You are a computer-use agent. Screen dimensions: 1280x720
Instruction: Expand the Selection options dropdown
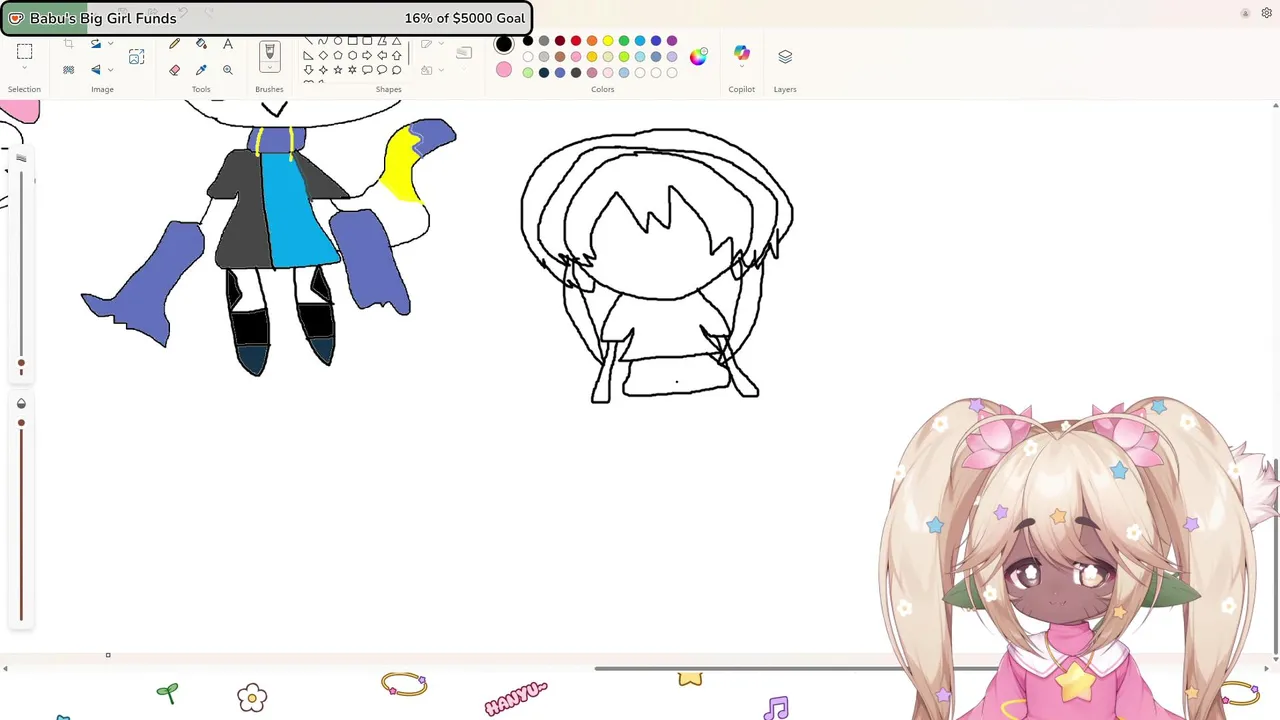click(x=24, y=67)
